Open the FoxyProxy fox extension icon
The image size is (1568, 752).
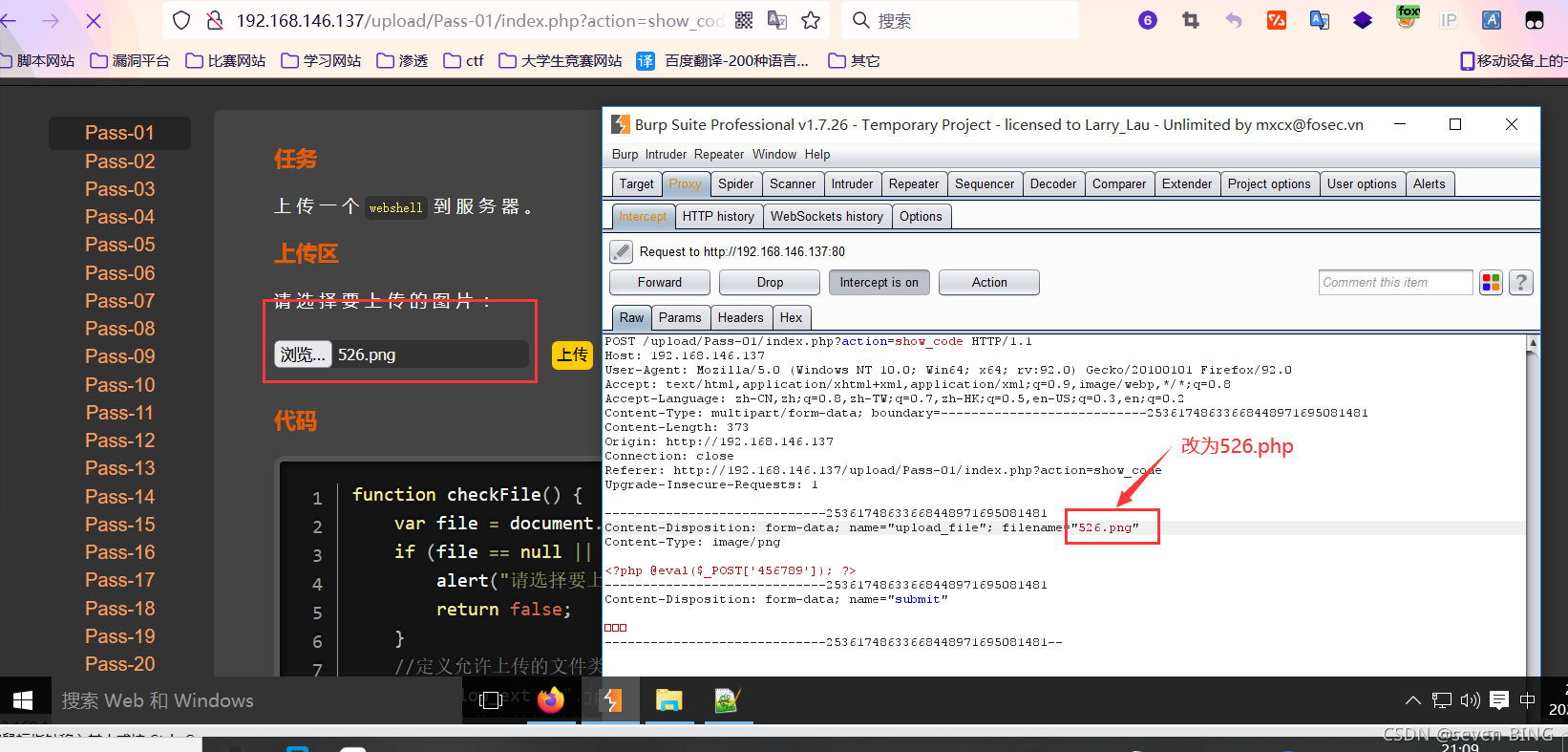[x=1408, y=17]
